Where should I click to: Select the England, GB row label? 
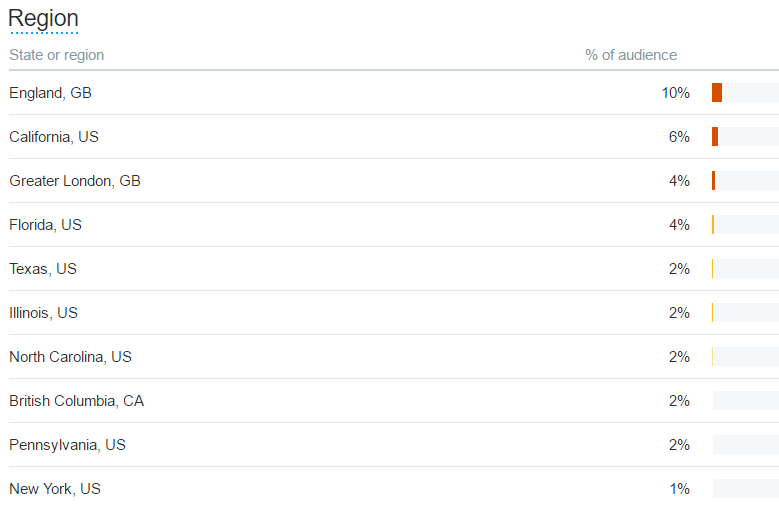point(50,93)
